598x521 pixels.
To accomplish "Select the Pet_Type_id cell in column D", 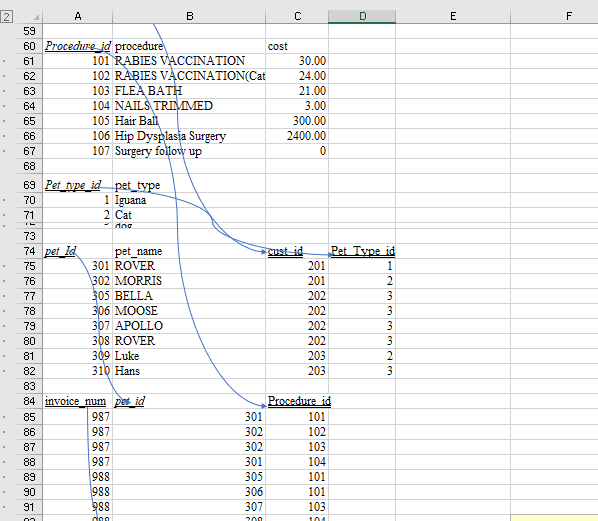I will point(362,251).
